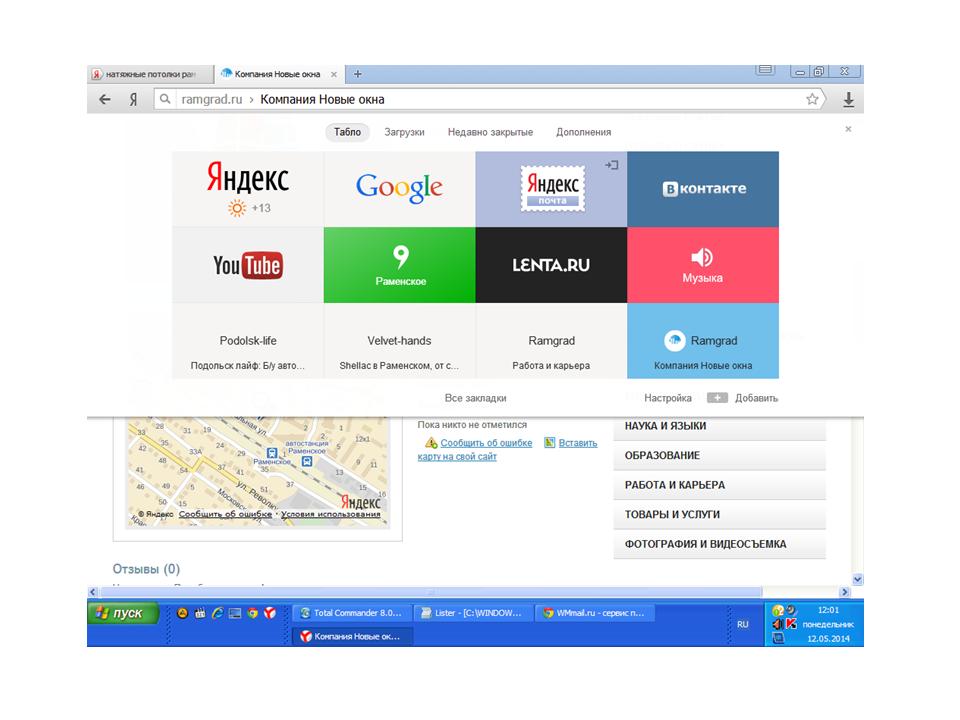Viewport: 960px width, 720px height.
Task: Open the LENTA.RU tile
Action: pos(551,265)
